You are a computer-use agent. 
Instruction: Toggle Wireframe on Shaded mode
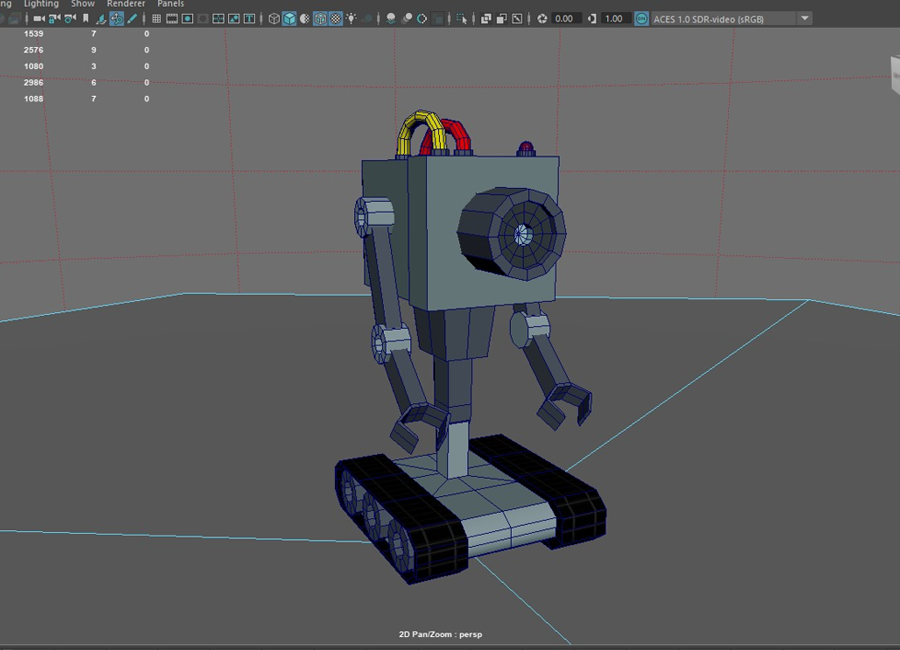(320, 18)
